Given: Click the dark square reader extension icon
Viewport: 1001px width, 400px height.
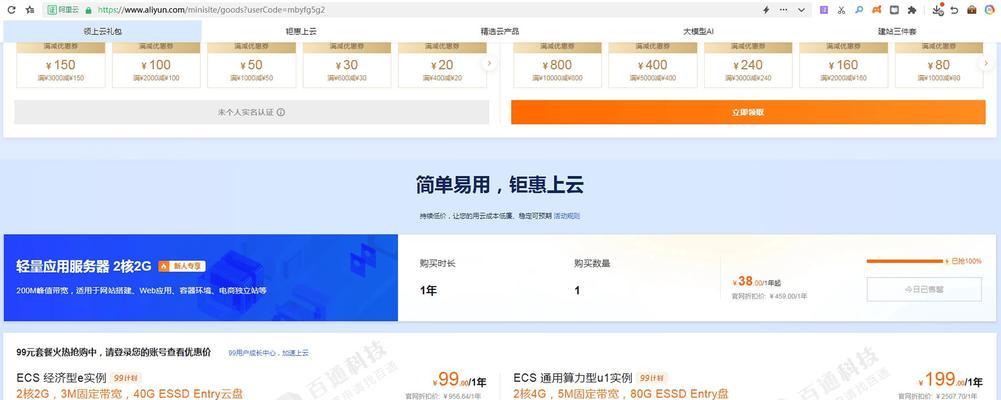Looking at the screenshot, I should tap(894, 10).
